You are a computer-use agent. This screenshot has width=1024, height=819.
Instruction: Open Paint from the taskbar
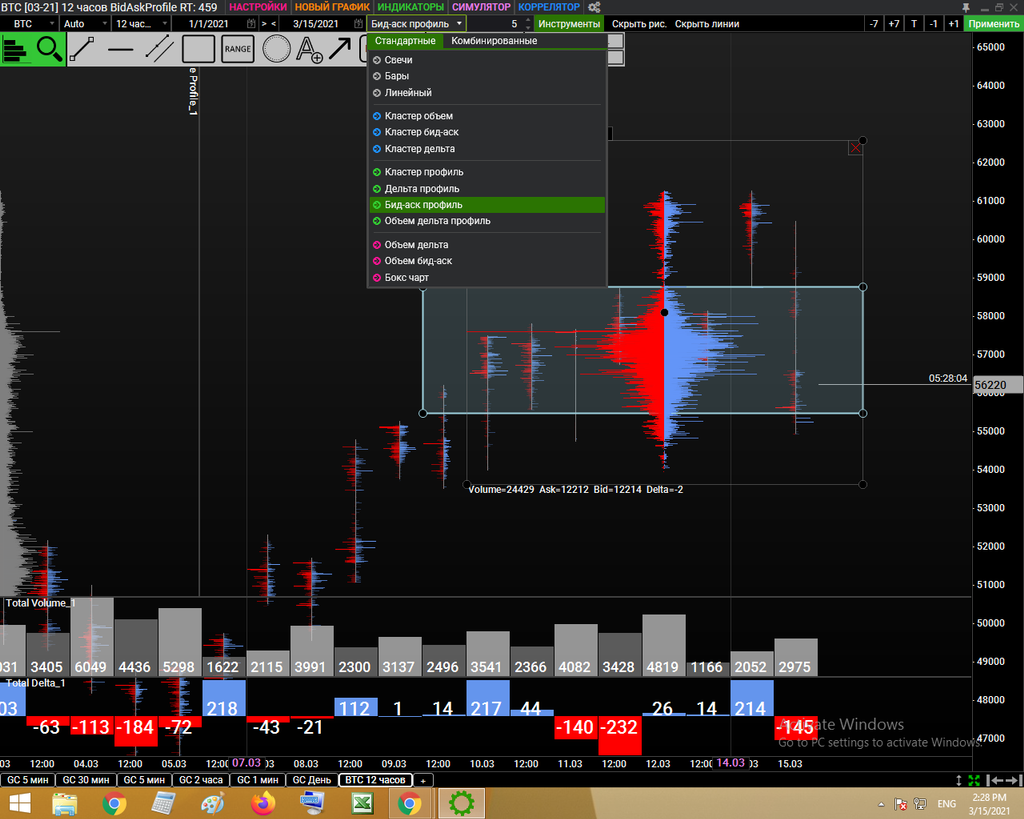[214, 803]
